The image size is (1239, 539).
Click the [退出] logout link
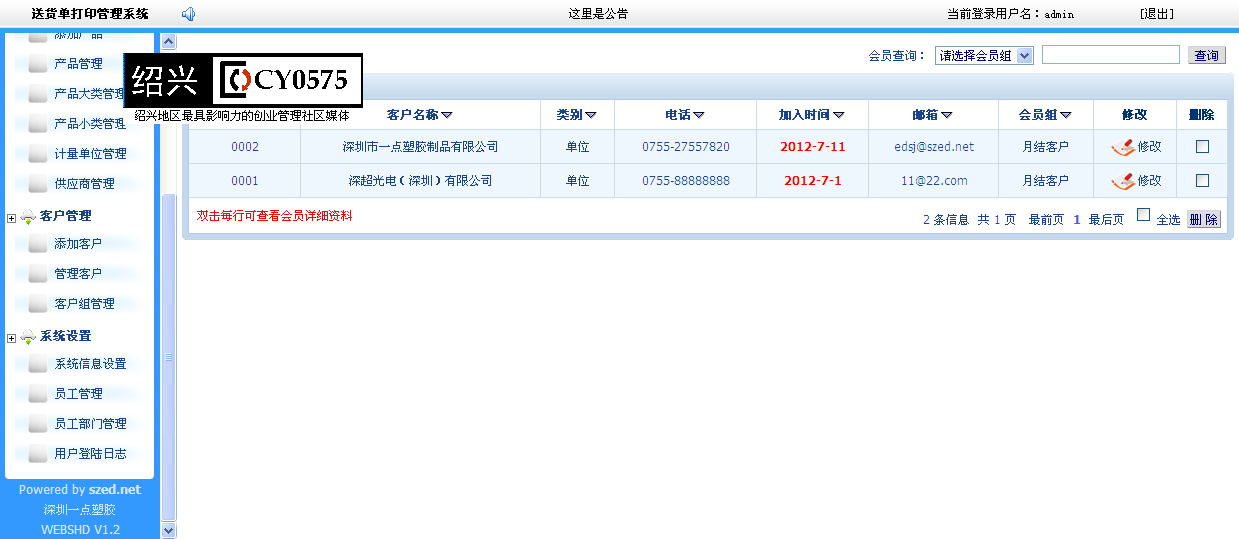pos(1156,14)
